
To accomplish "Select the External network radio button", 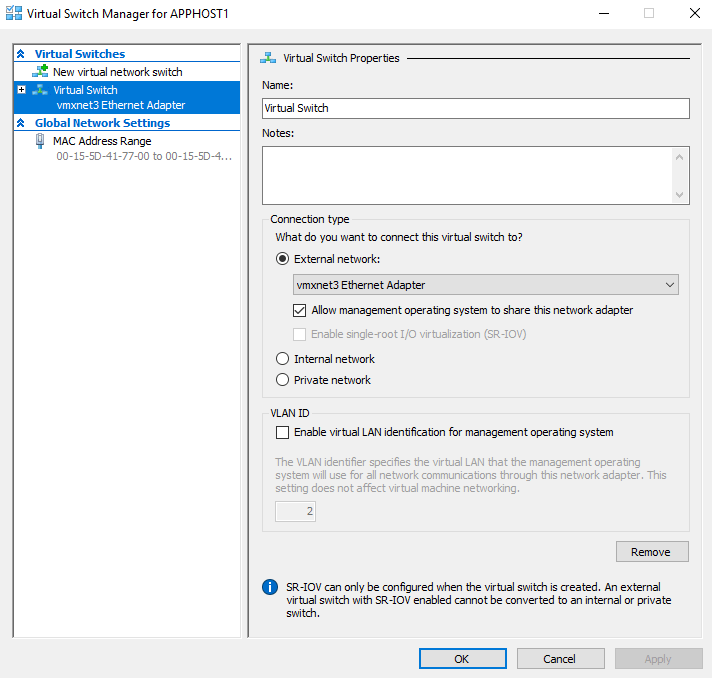I will (282, 259).
